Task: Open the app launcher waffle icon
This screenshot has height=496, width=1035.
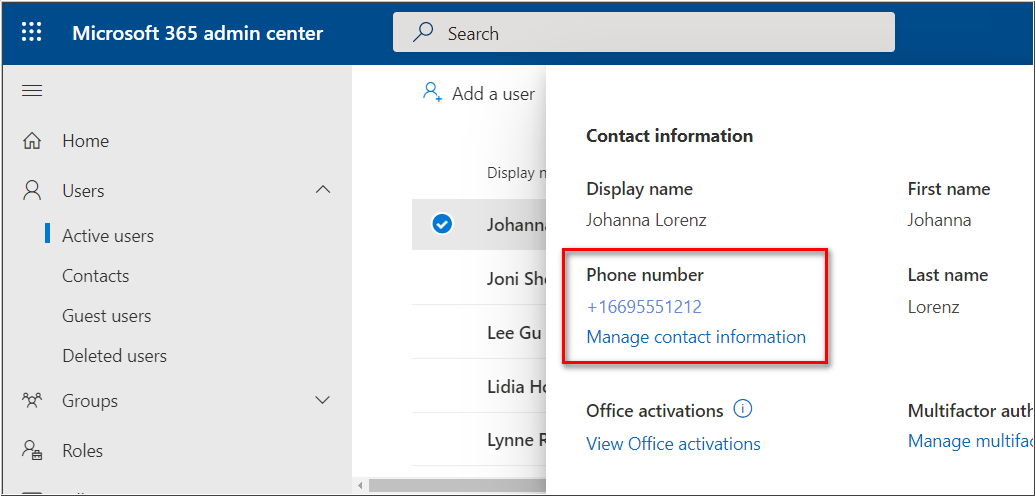Action: (x=32, y=33)
